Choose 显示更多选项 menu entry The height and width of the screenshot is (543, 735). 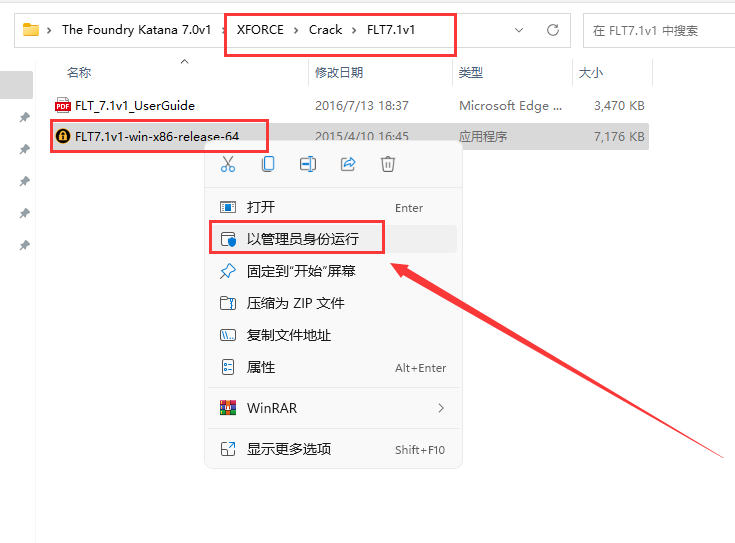coord(333,449)
